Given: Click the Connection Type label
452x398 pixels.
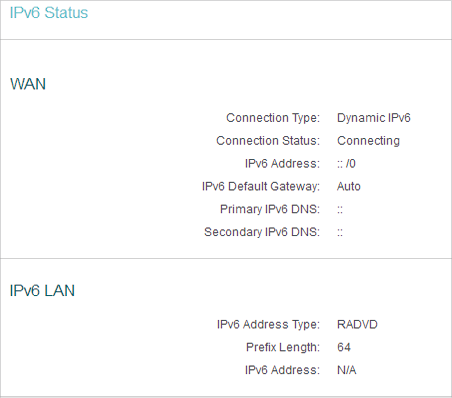Looking at the screenshot, I should click(273, 118).
